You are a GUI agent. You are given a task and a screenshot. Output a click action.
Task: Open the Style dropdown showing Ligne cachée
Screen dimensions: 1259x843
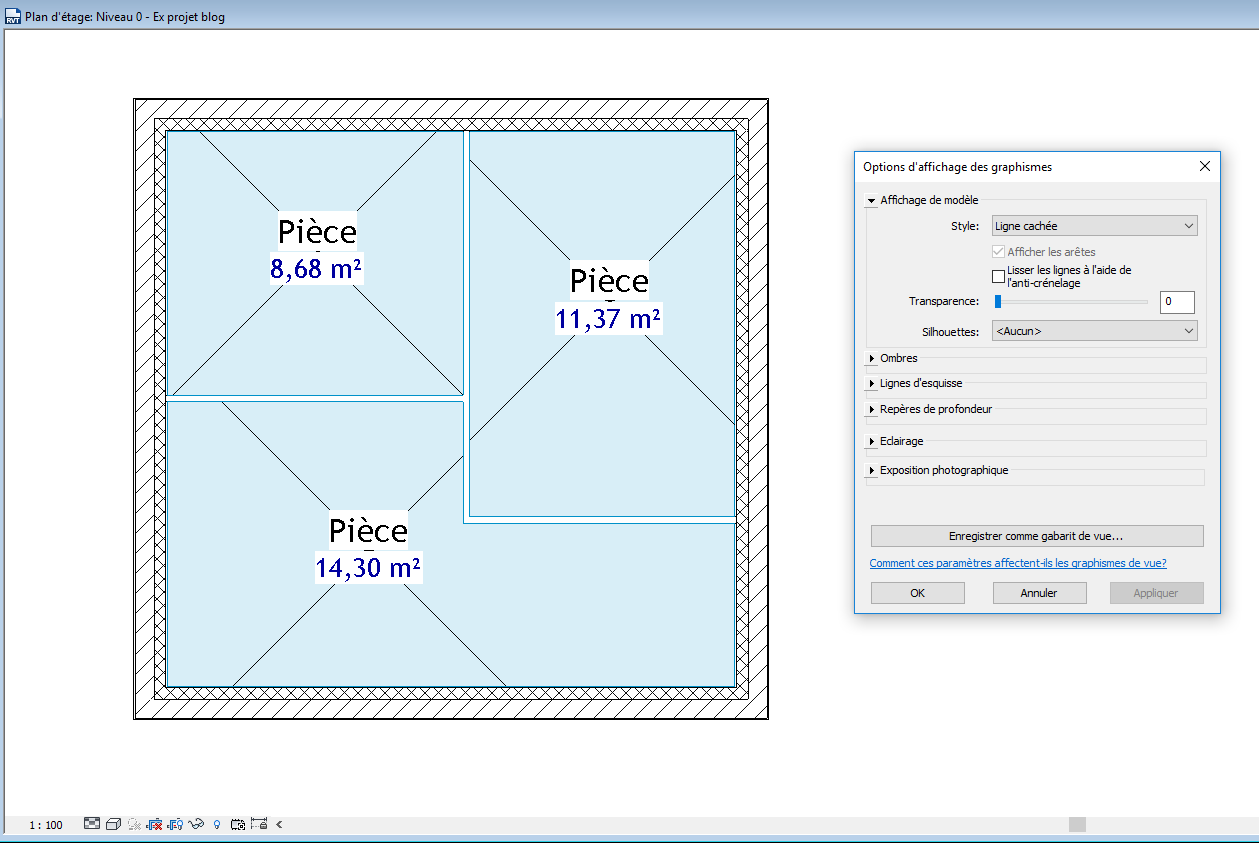click(x=1094, y=225)
